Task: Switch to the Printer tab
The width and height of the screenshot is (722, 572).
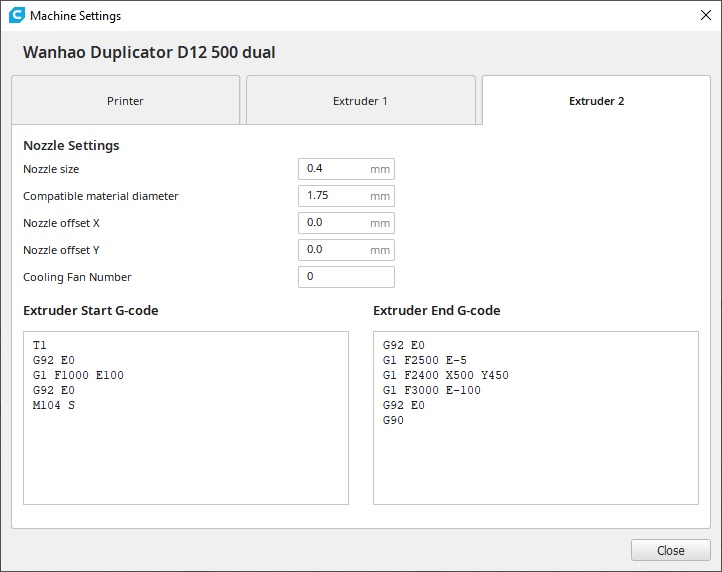Action: 125,100
